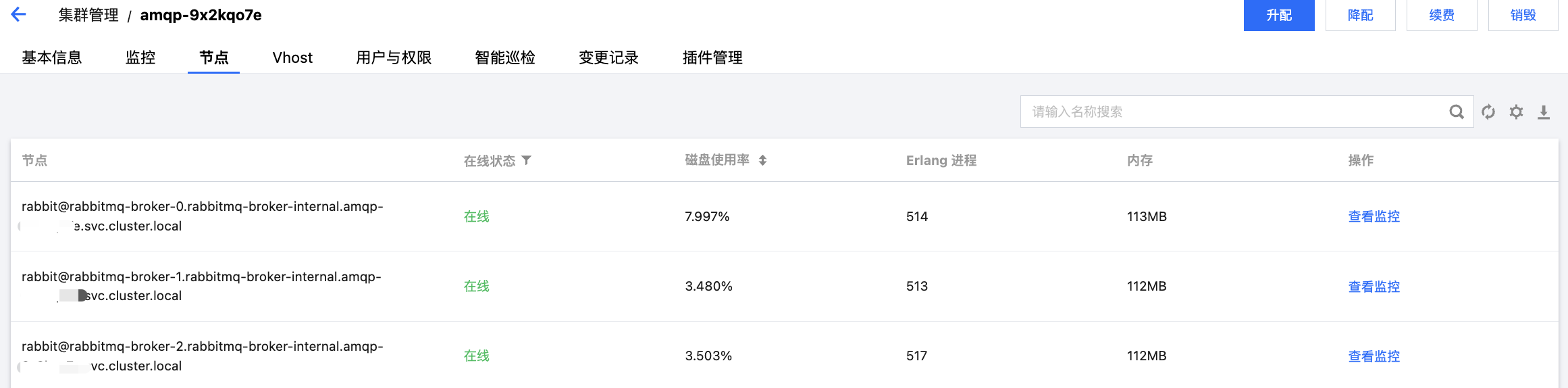Open table column settings gear

coord(1516,112)
